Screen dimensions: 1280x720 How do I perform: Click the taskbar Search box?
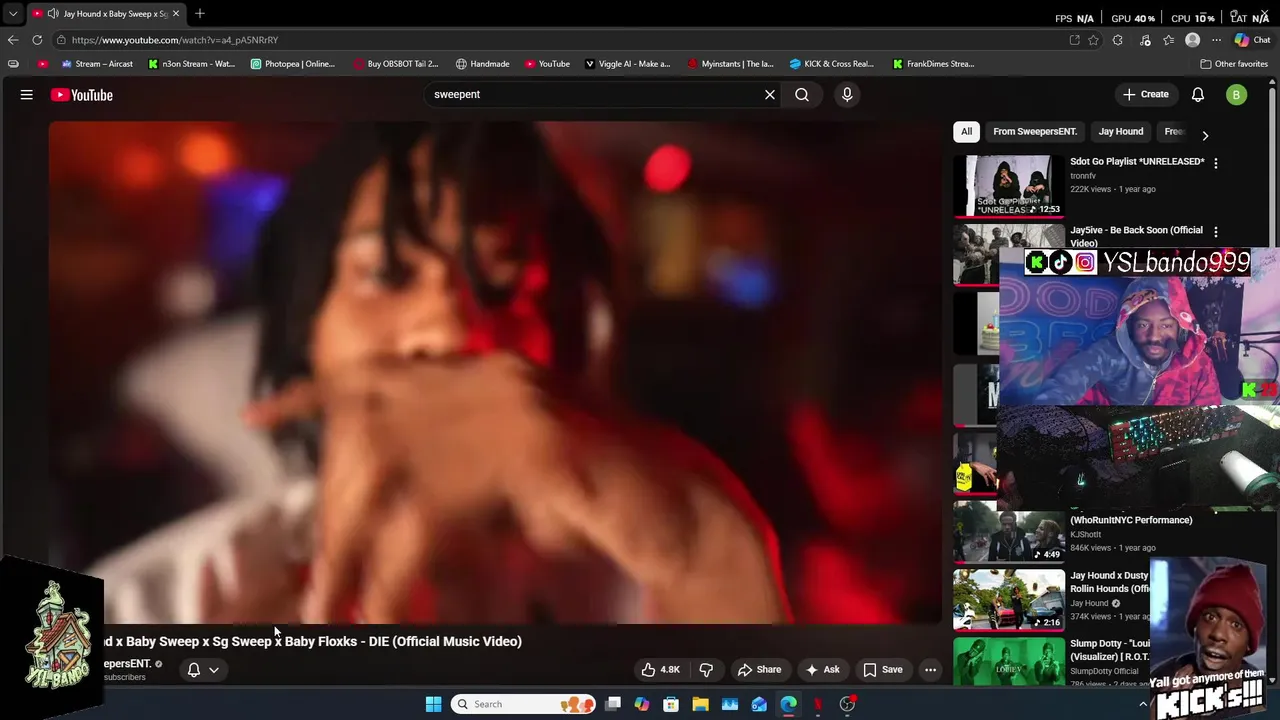click(523, 704)
